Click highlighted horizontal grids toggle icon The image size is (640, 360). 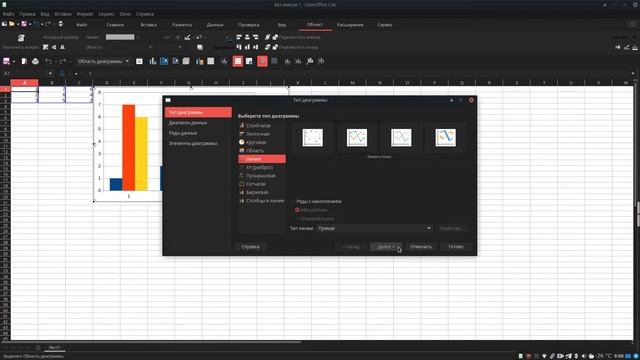tap(262, 61)
